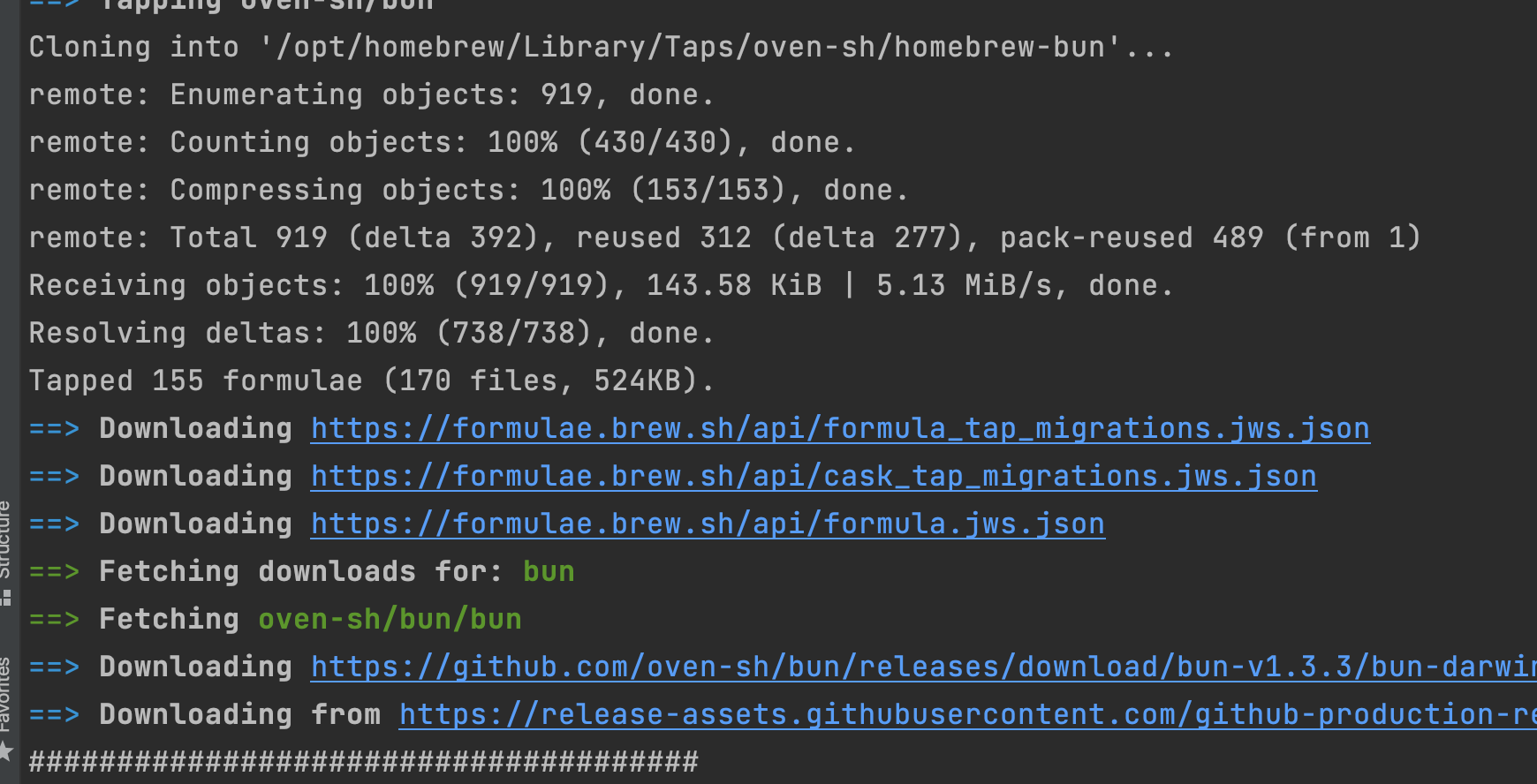Click the 'Receiving objects: 100%' line
Image resolution: width=1537 pixels, height=784 pixels.
click(601, 286)
